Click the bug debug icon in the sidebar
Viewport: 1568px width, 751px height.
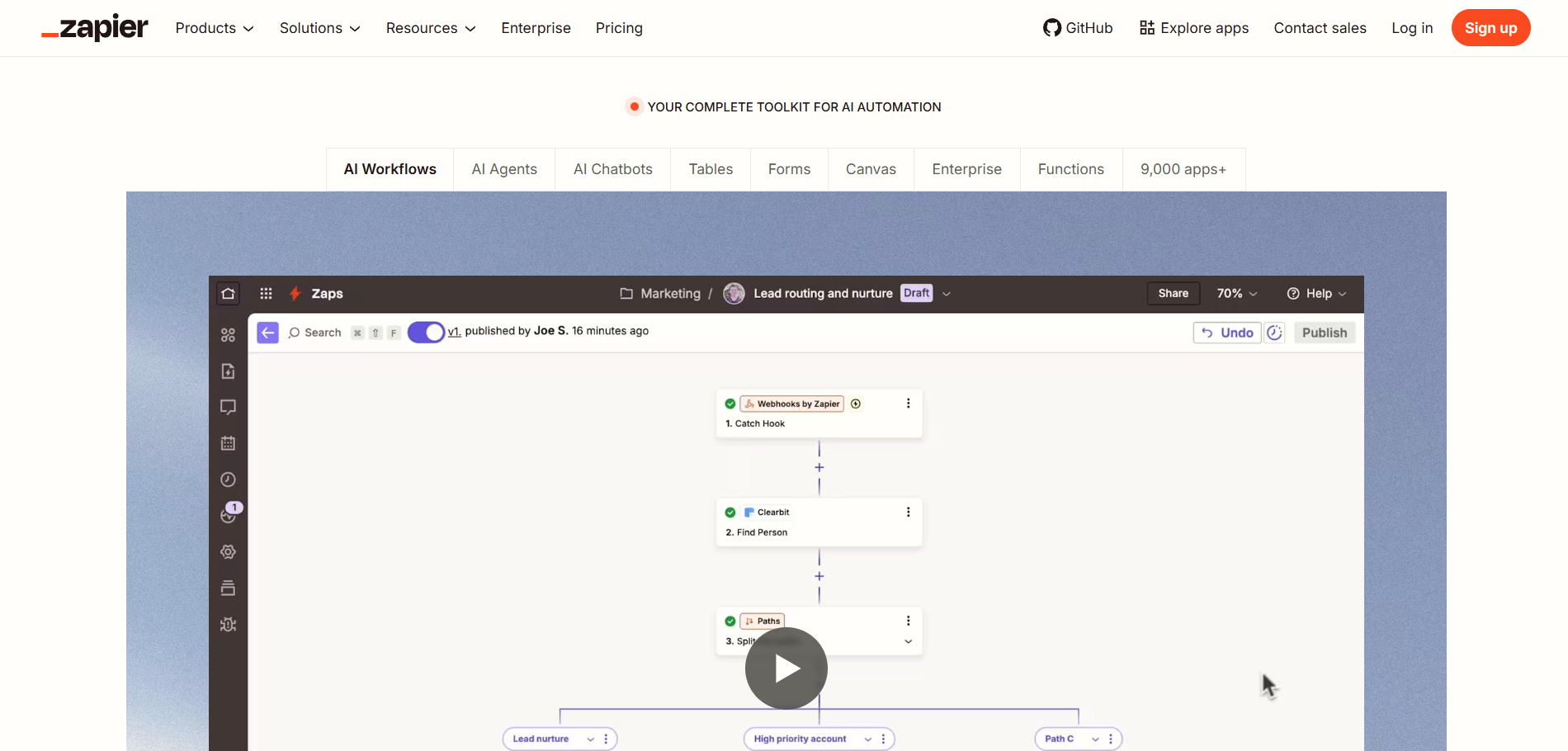coord(229,625)
